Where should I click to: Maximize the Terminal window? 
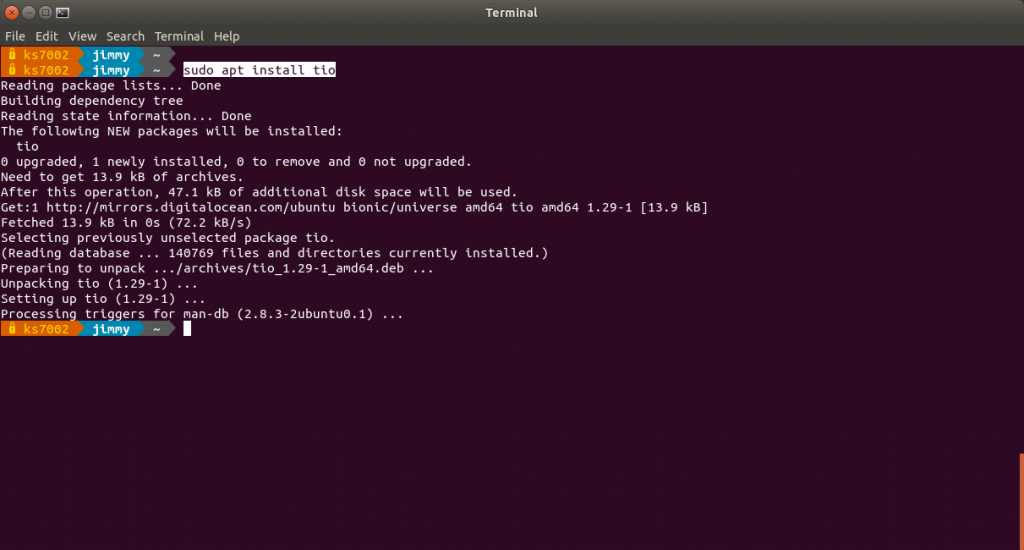pos(46,13)
